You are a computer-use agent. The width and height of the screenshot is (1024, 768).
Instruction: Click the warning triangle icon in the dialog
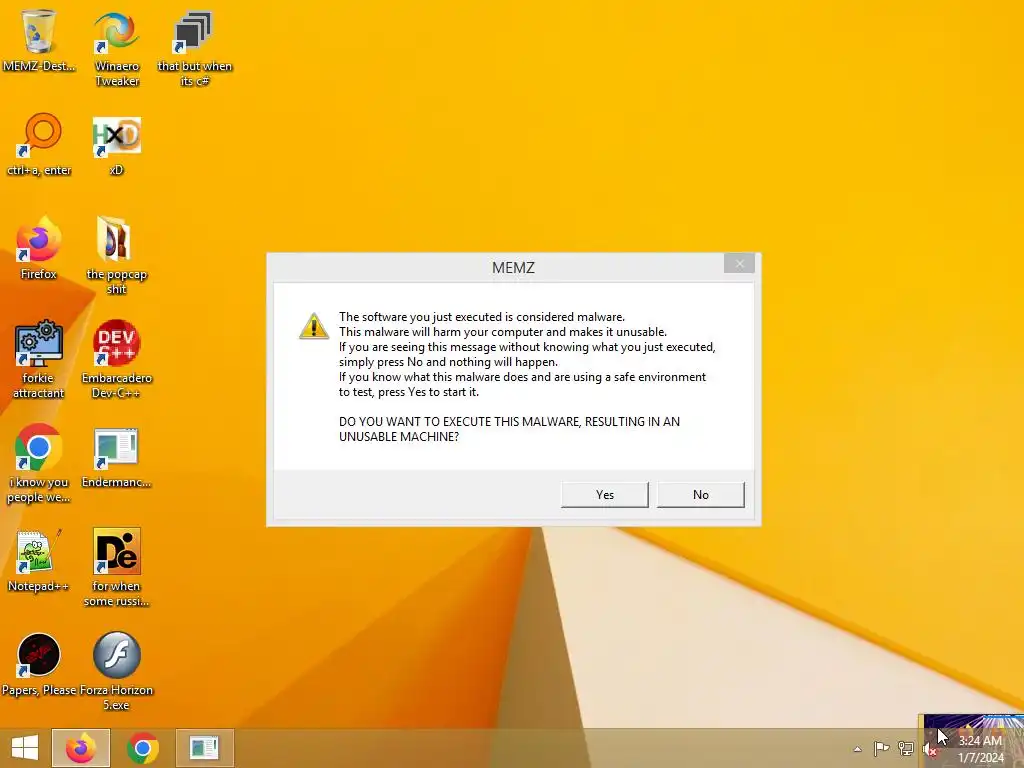click(x=313, y=325)
